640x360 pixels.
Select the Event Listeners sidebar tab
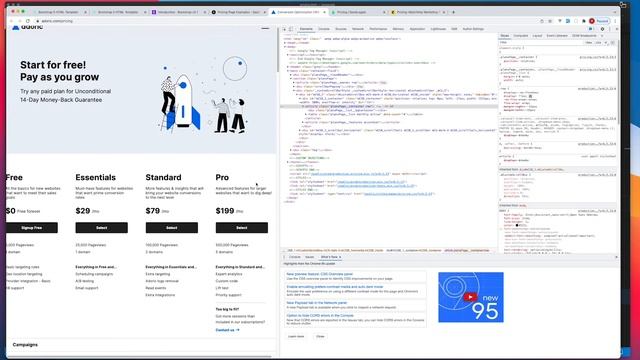tap(557, 36)
